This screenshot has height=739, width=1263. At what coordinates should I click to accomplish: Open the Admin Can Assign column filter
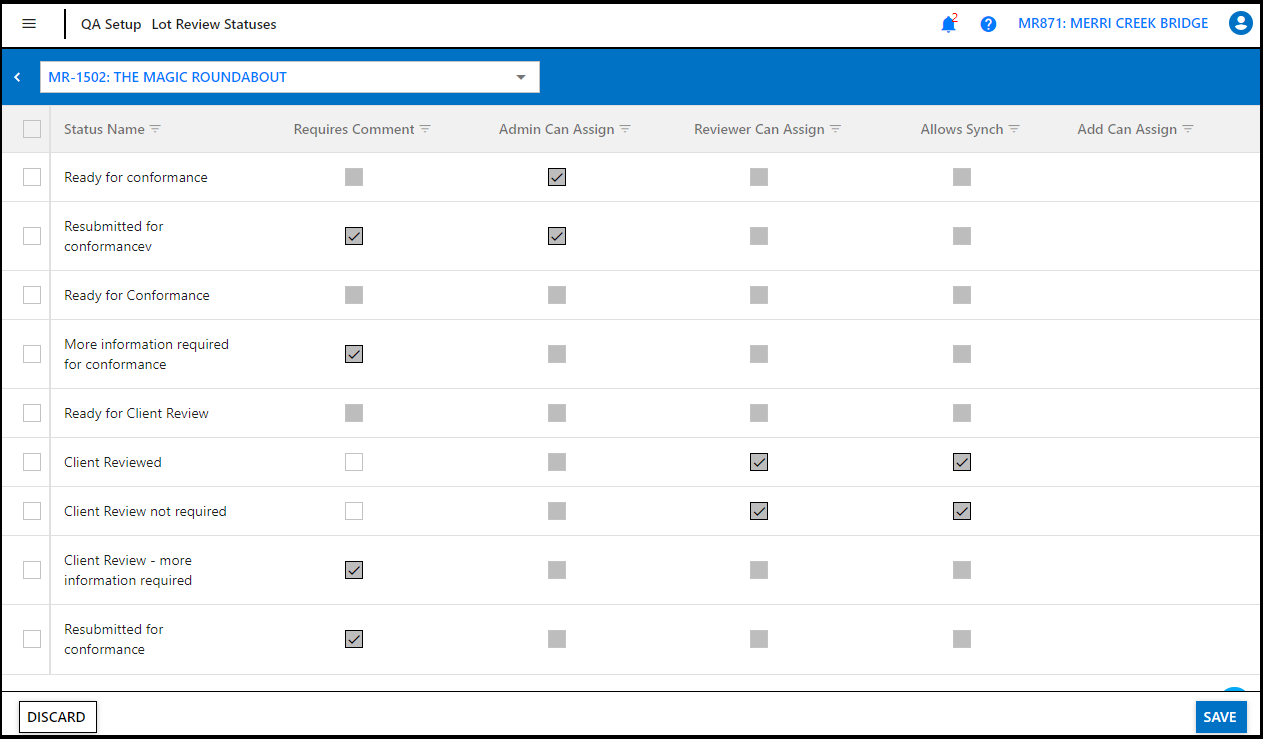click(x=626, y=128)
